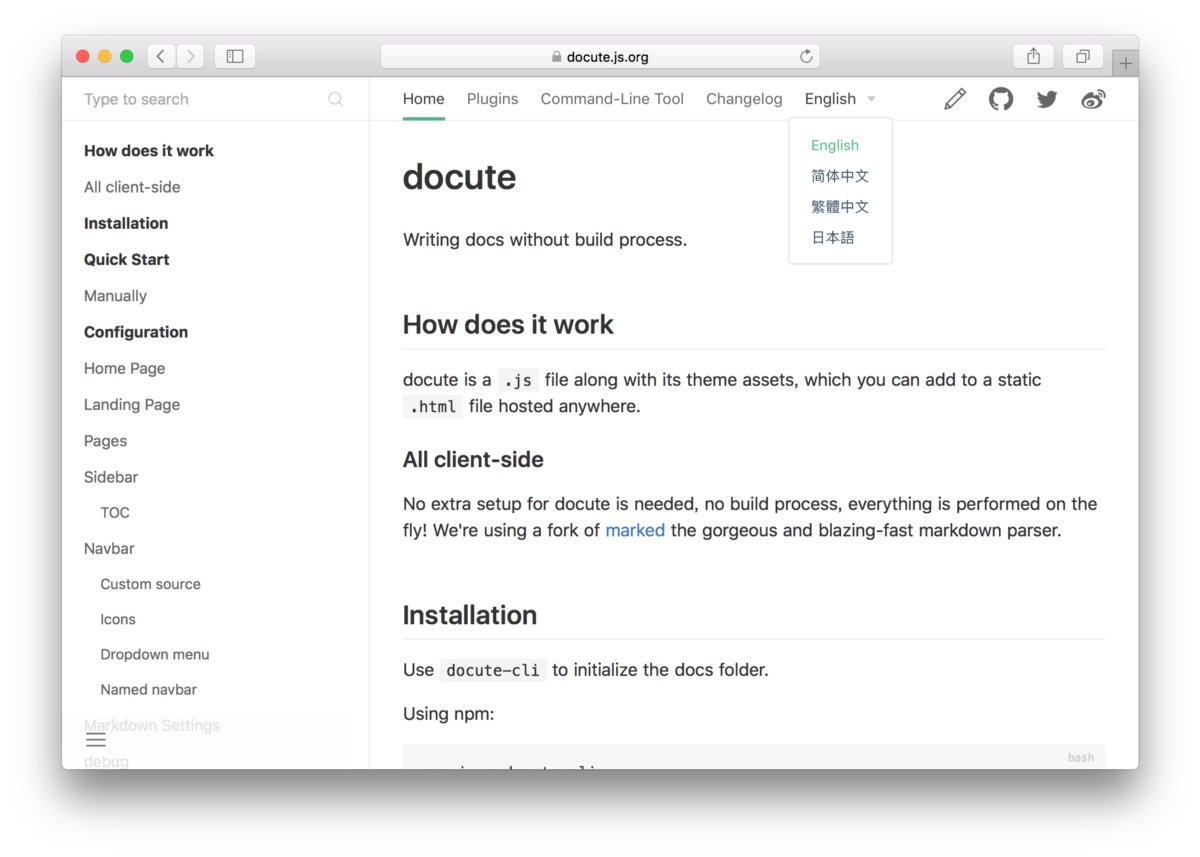
Task: Open the Weibo icon link
Action: [1093, 99]
